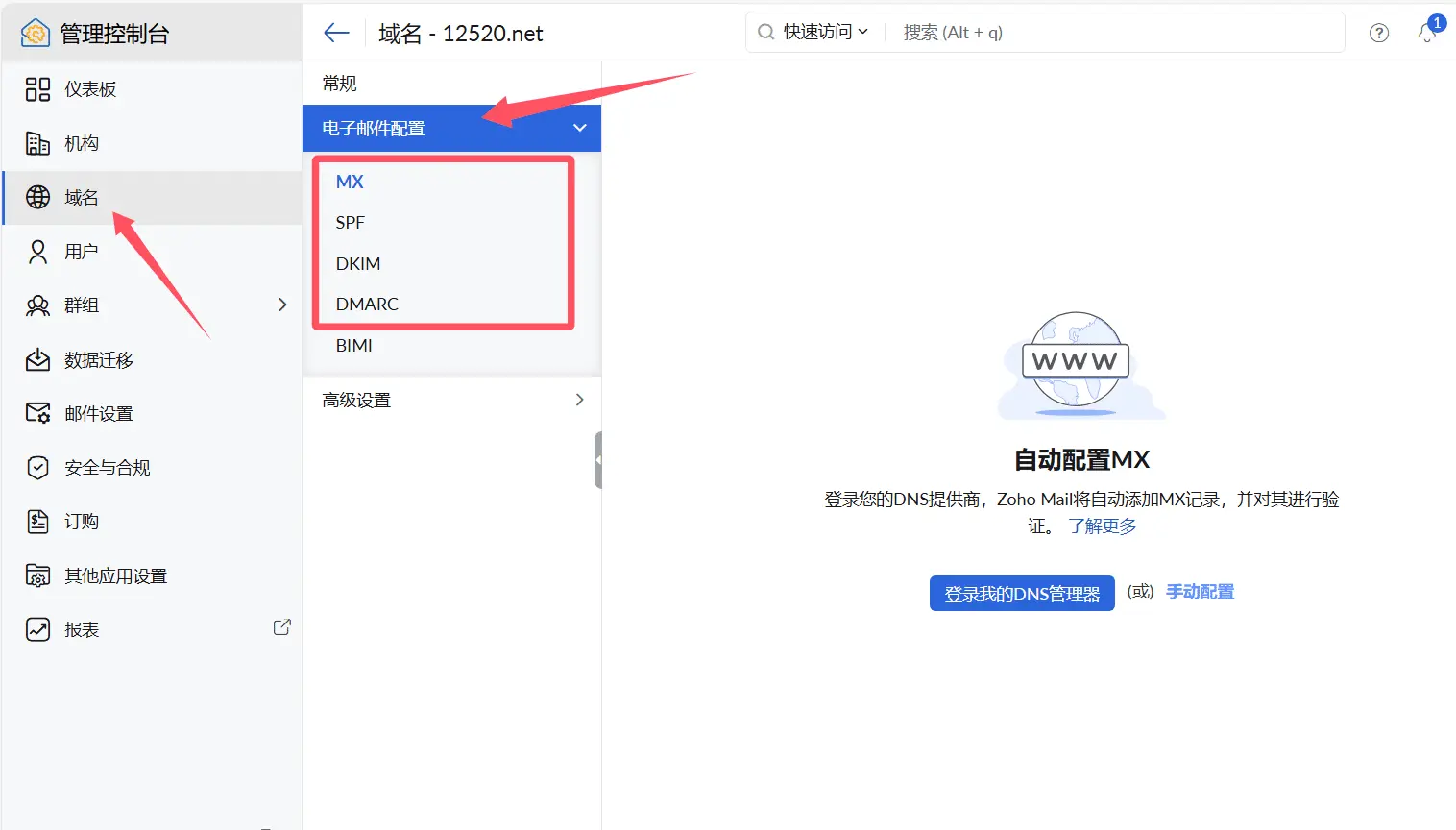Open the notifications bell icon
The height and width of the screenshot is (830, 1456).
coord(1427,33)
